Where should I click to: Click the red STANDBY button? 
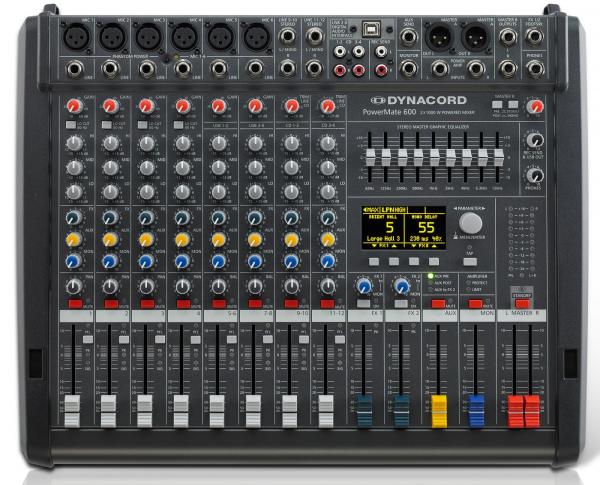point(522,304)
